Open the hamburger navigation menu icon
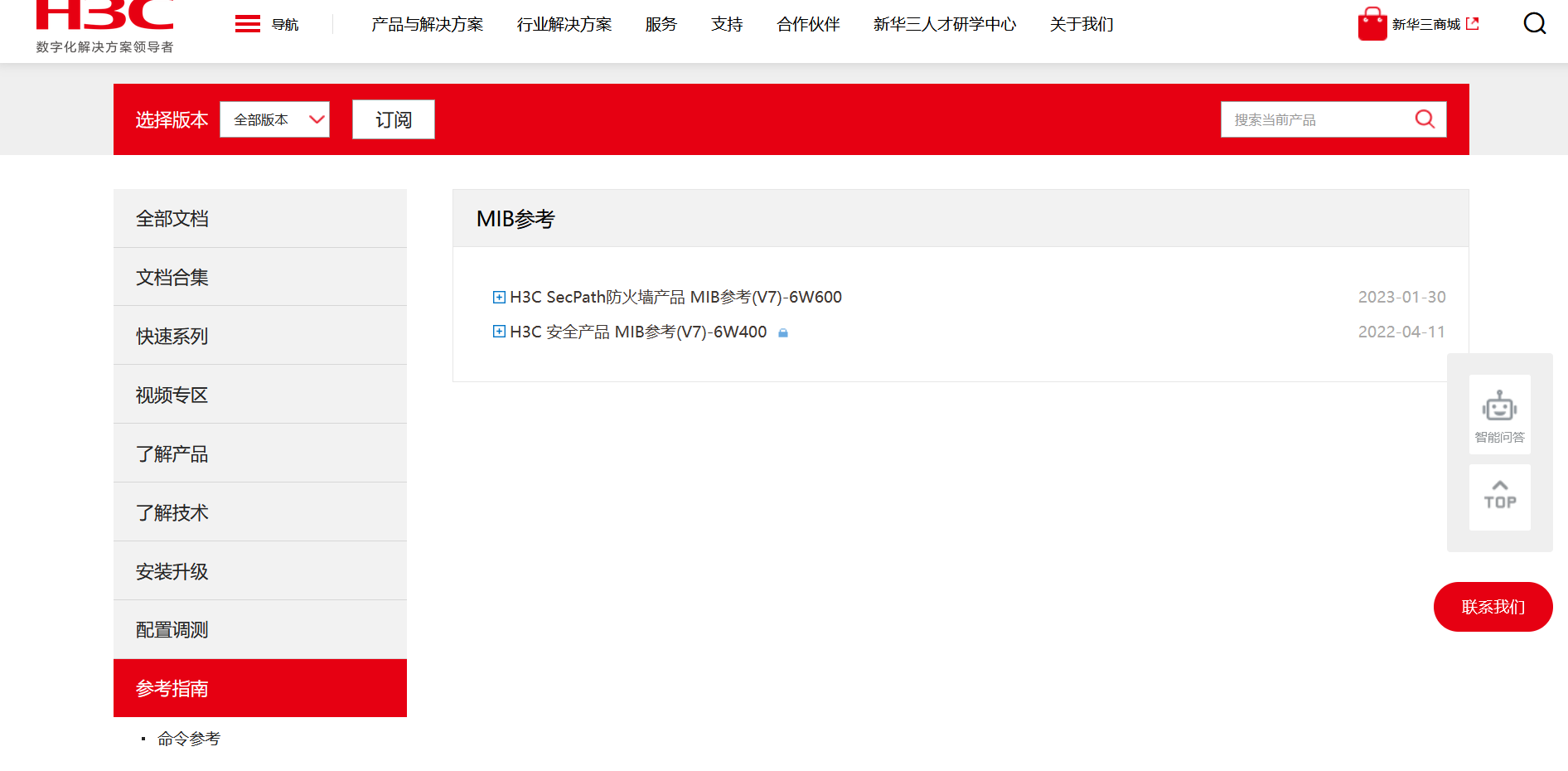Image resolution: width=1568 pixels, height=771 pixels. 248,24
